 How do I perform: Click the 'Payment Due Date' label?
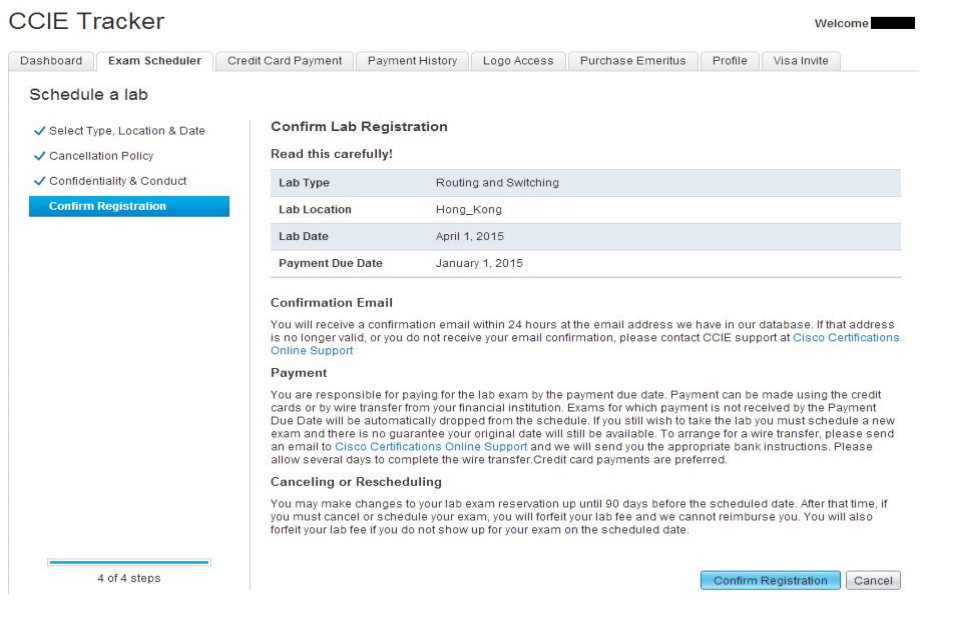(x=330, y=263)
